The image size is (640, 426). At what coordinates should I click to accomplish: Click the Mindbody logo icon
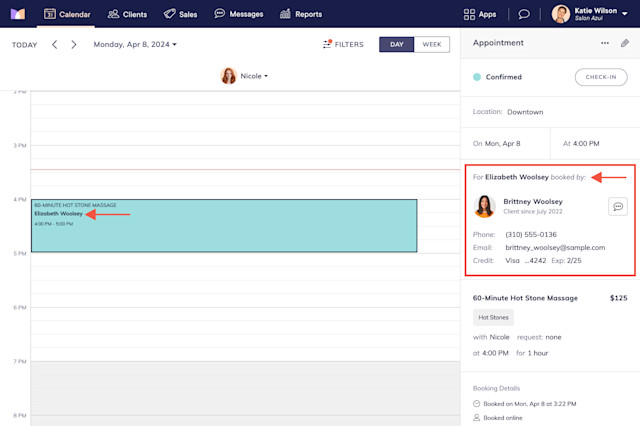[x=18, y=14]
